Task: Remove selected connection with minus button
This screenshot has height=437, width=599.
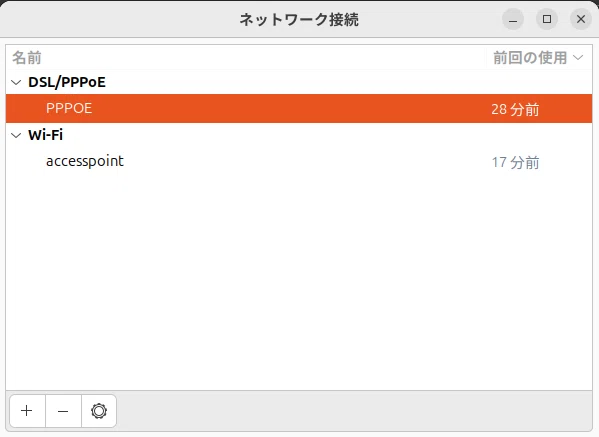Action: pyautogui.click(x=63, y=411)
